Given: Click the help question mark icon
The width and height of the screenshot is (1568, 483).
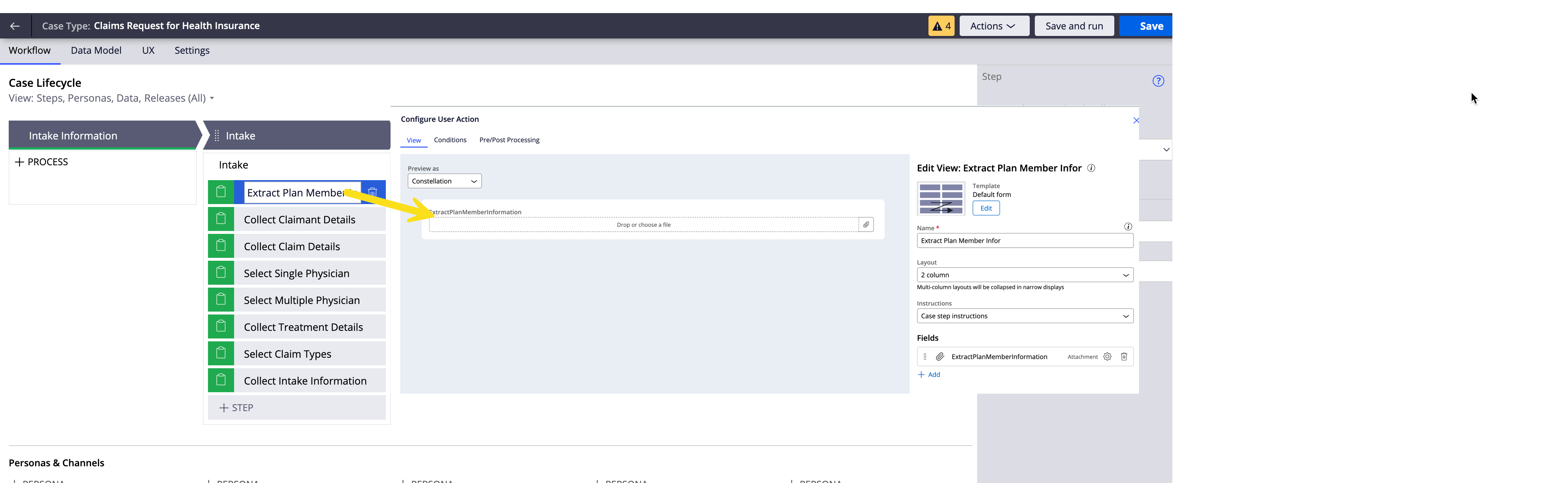Looking at the screenshot, I should (1158, 81).
